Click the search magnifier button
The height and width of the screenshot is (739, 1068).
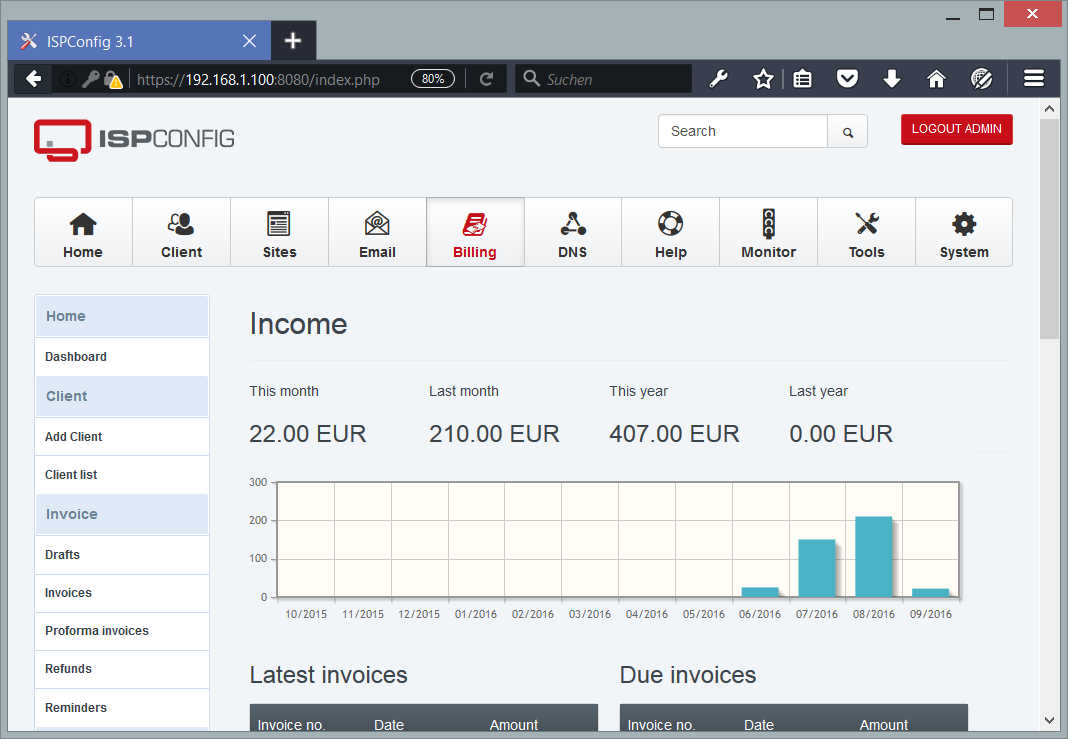pos(847,131)
